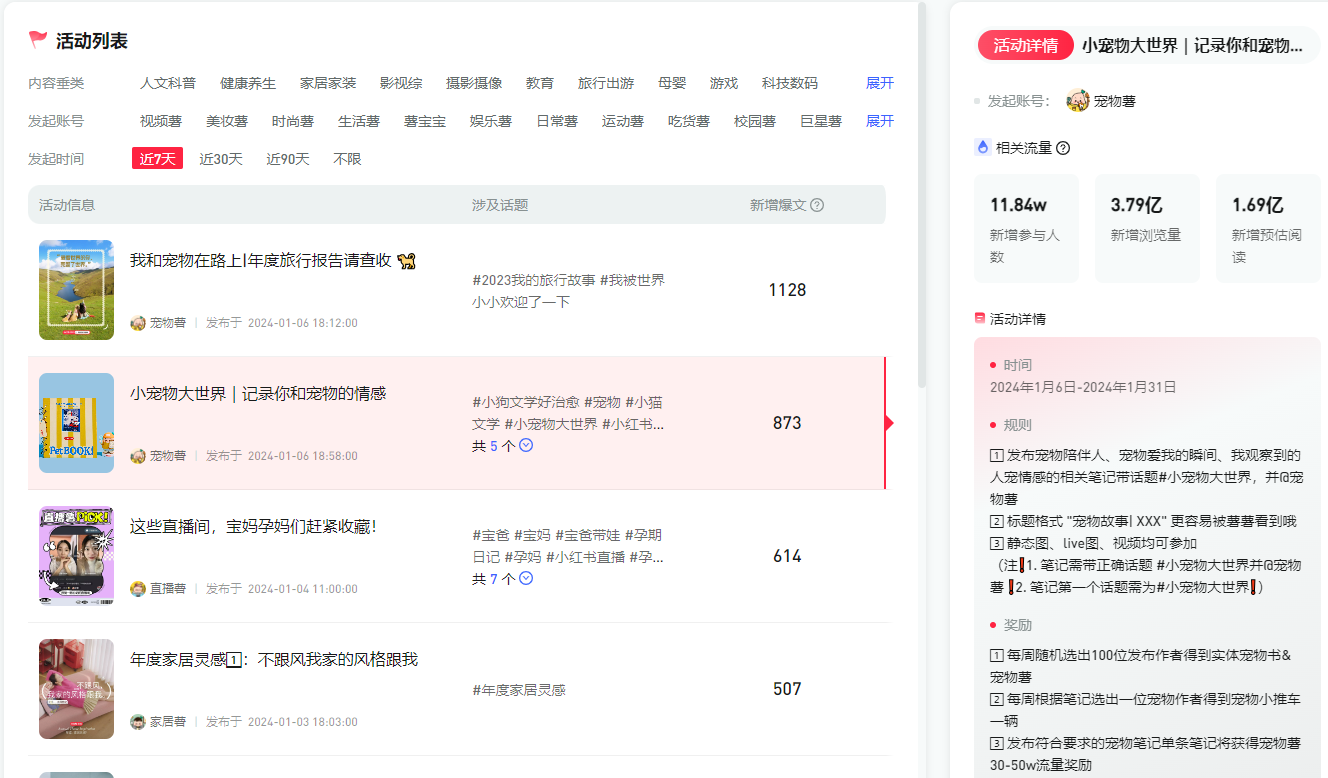Image resolution: width=1328 pixels, height=778 pixels.
Task: Open activity 年度家居灵感：不跟风我家的风格跟我
Action: click(274, 660)
